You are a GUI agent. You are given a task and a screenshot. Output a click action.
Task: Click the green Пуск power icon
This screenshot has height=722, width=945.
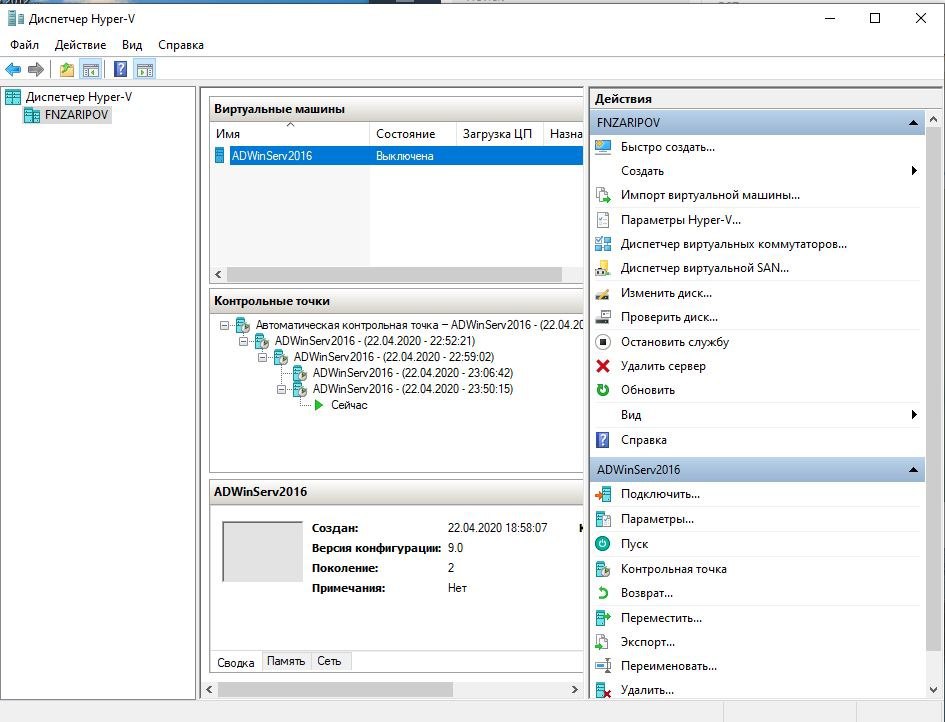[603, 544]
